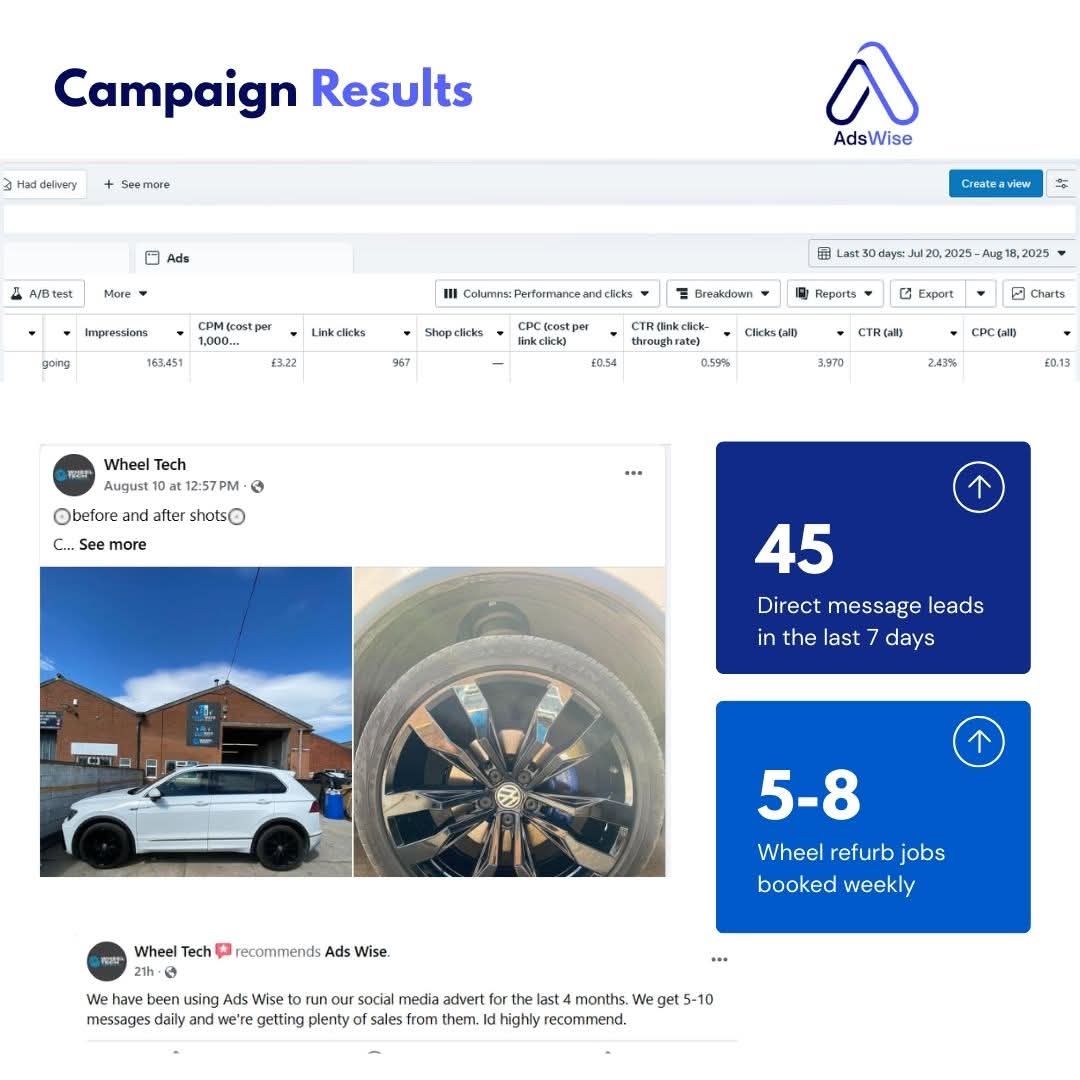Open Wheel Tech name in the recommendation
1080x1080 pixels.
(x=172, y=952)
